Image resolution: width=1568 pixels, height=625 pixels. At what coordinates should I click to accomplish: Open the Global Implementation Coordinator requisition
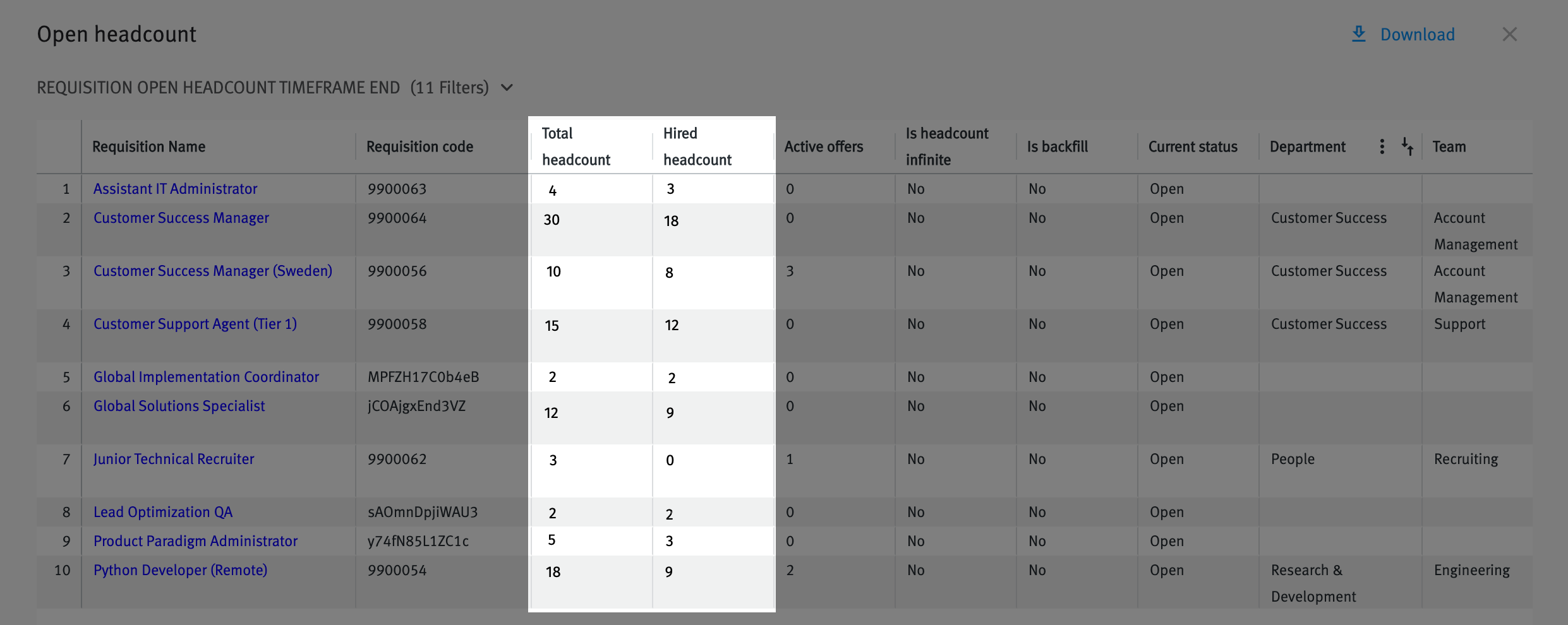[206, 376]
